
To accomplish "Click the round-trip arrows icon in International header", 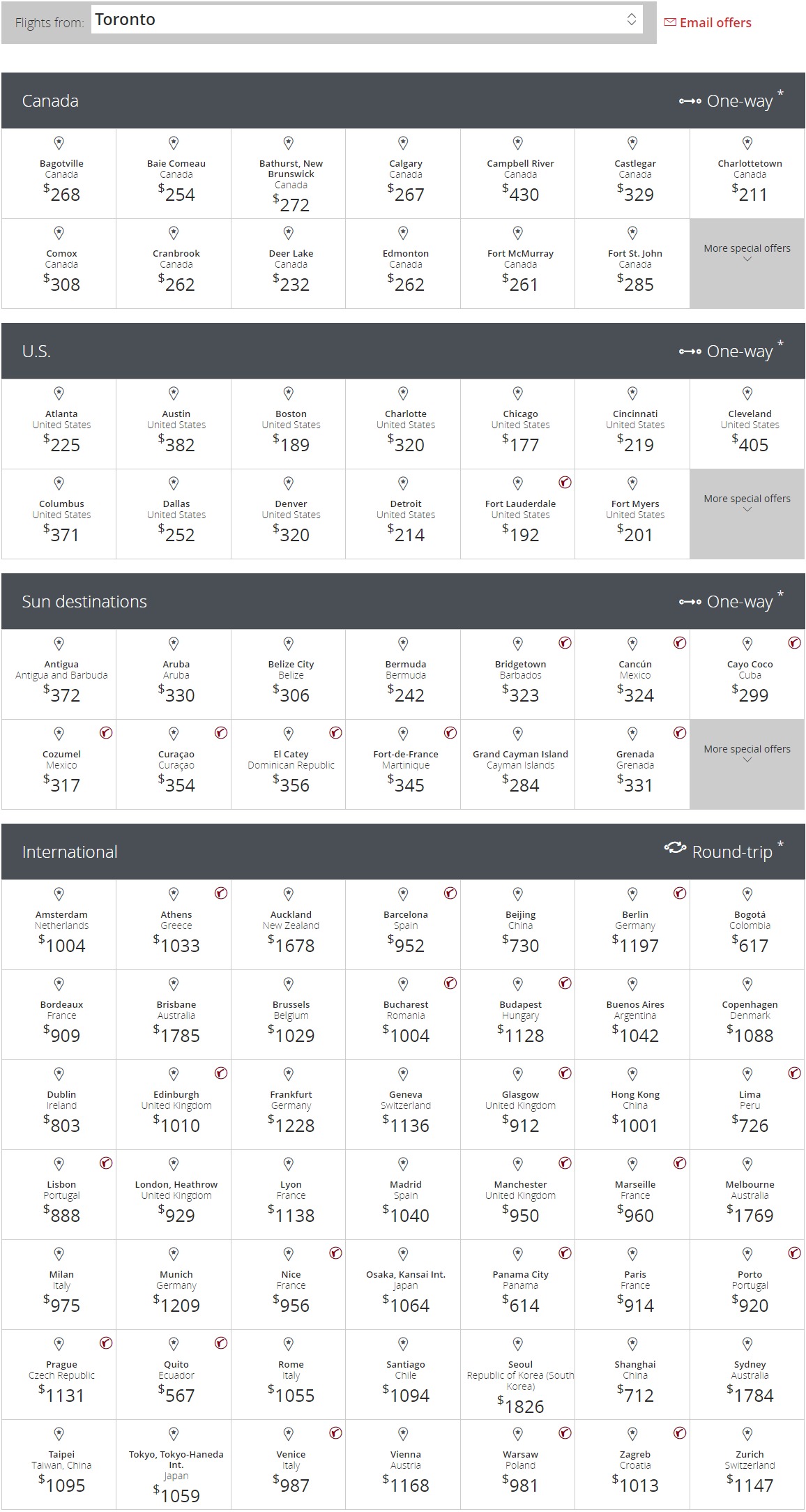I will pos(675,848).
